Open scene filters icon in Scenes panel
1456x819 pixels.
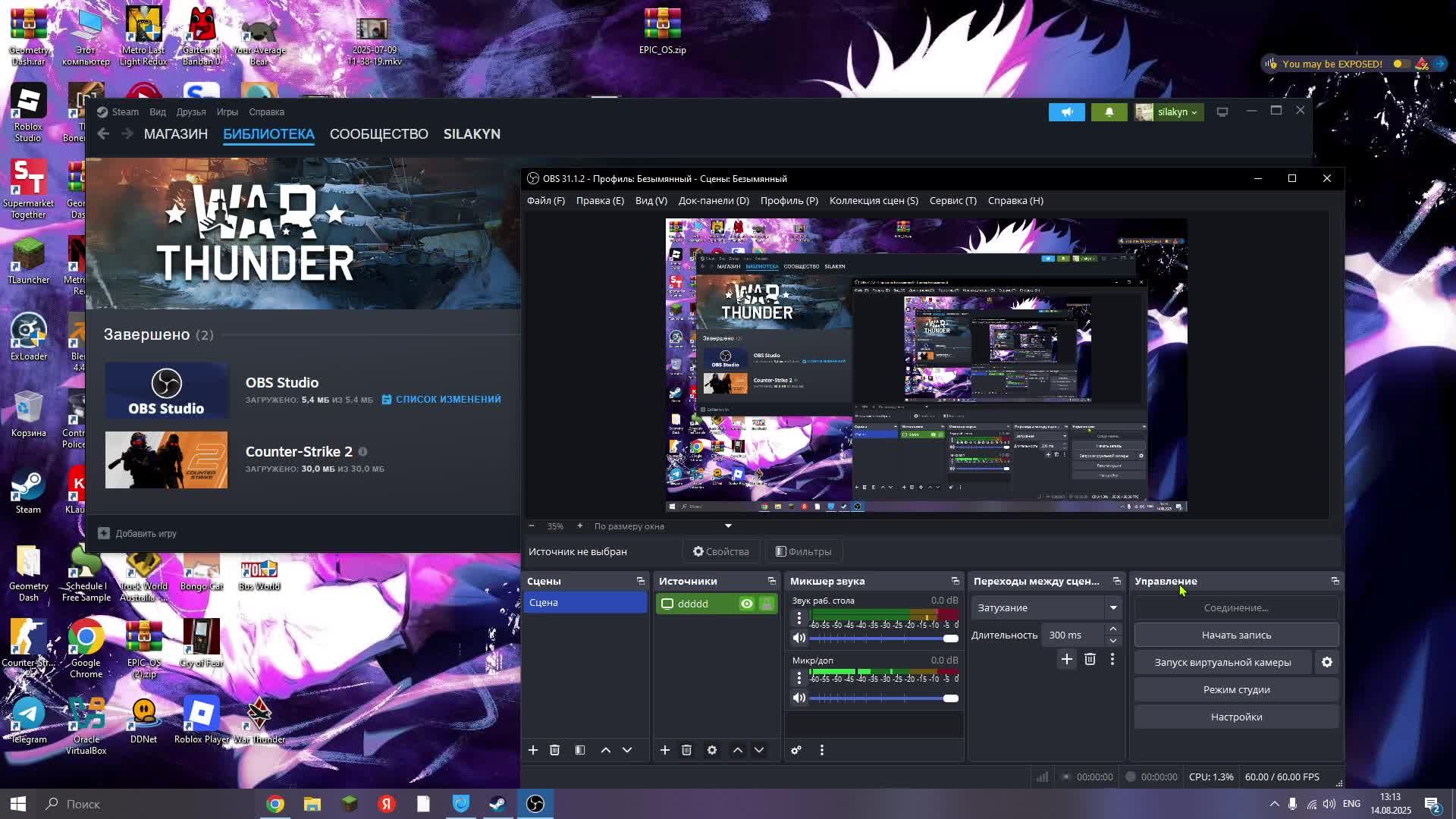click(580, 750)
